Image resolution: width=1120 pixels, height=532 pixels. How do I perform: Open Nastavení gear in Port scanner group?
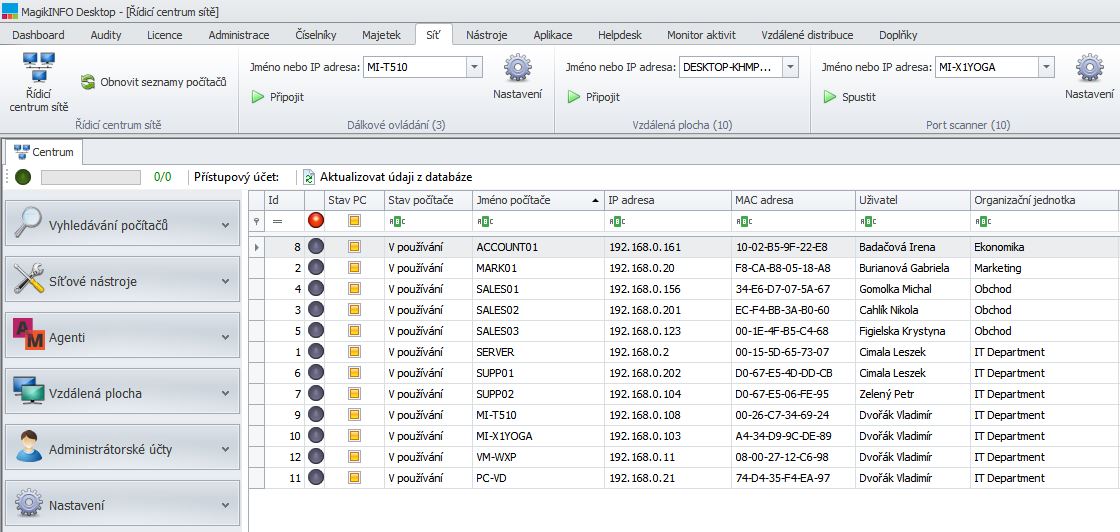[1089, 68]
